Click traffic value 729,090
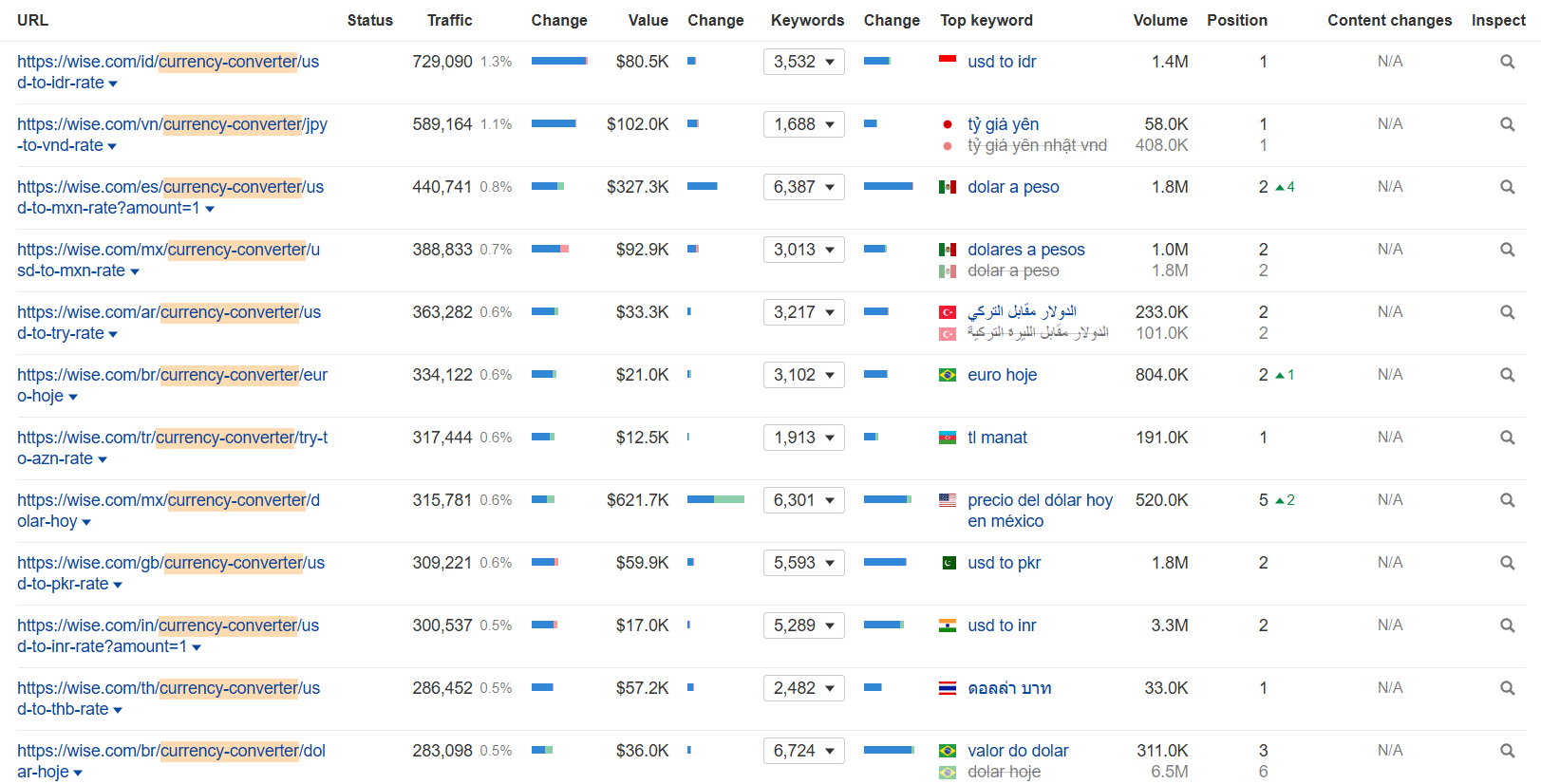 click(442, 62)
